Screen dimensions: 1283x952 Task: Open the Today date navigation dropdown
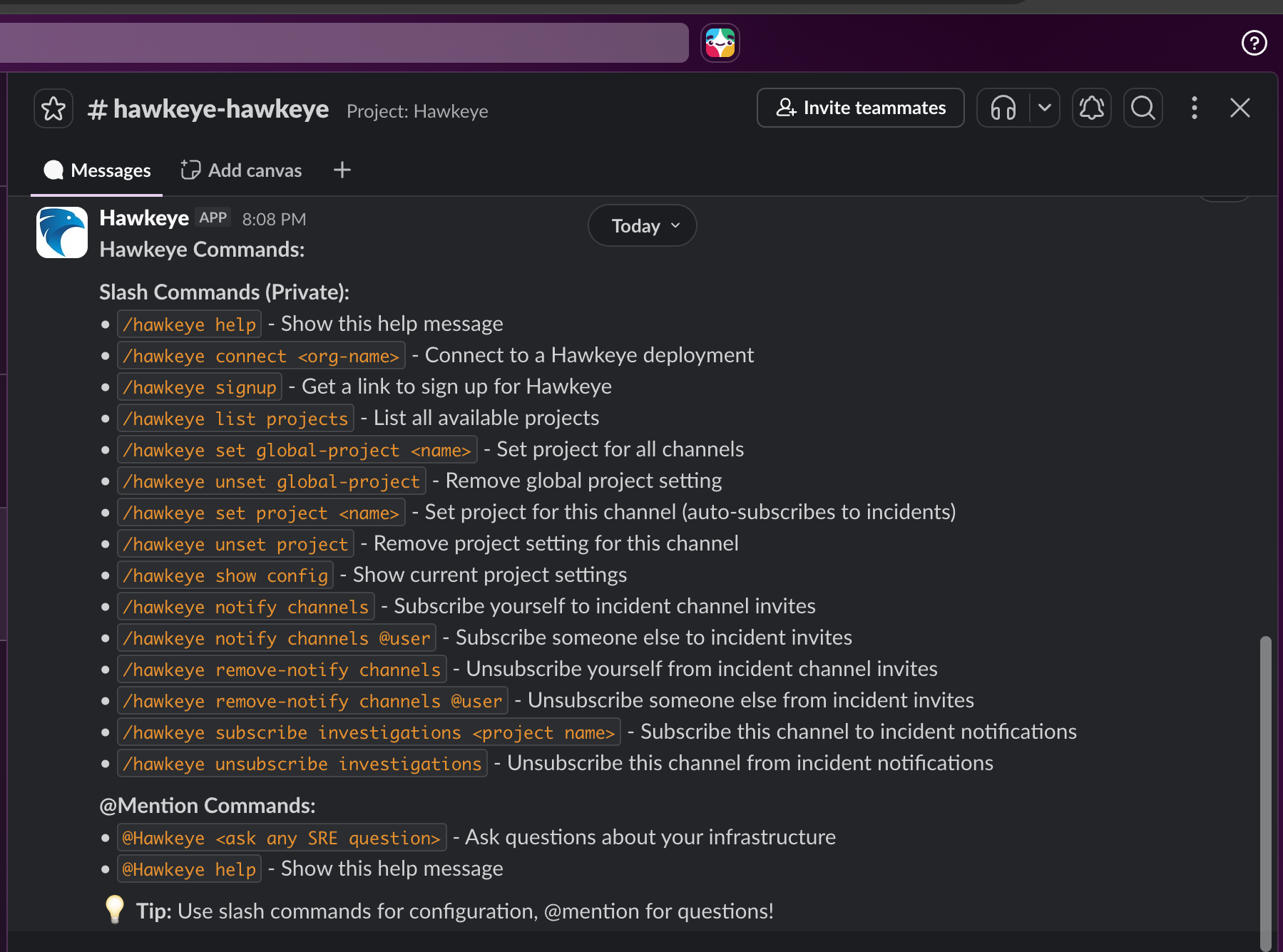tap(640, 225)
